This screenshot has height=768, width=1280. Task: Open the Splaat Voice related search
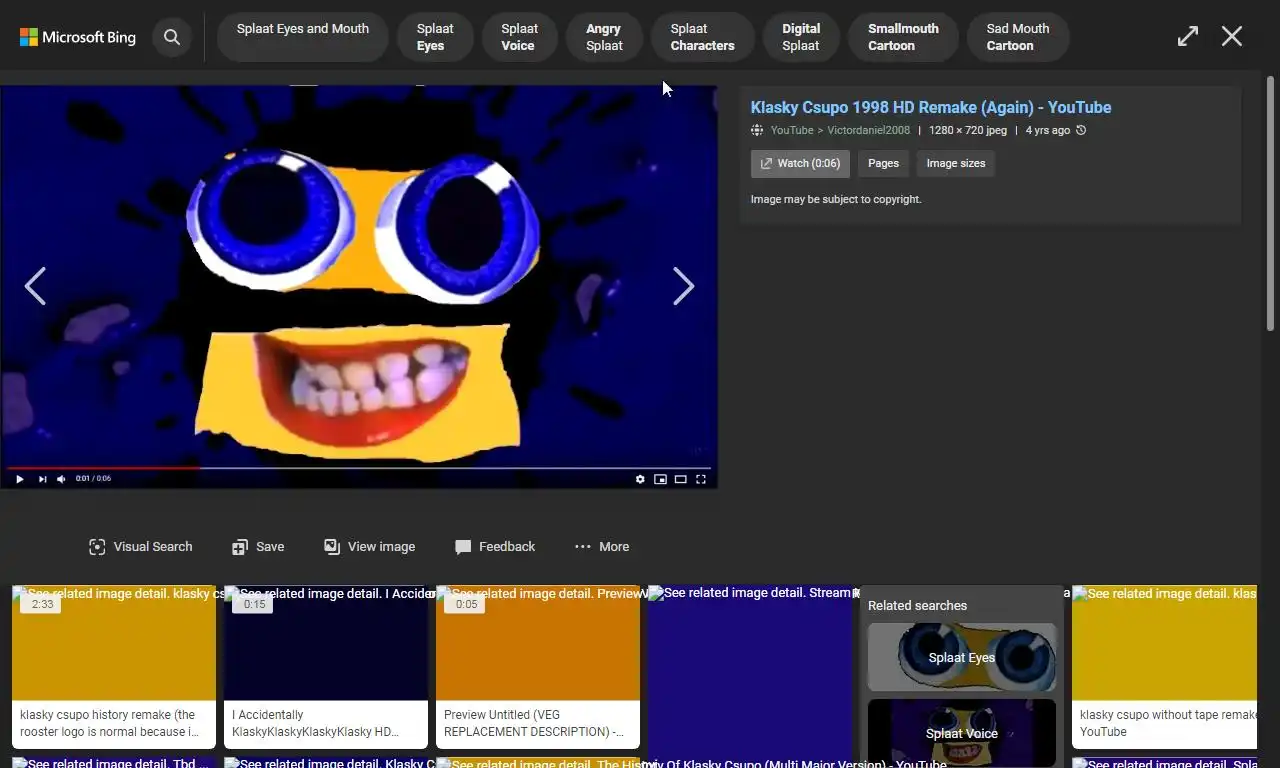tap(962, 733)
